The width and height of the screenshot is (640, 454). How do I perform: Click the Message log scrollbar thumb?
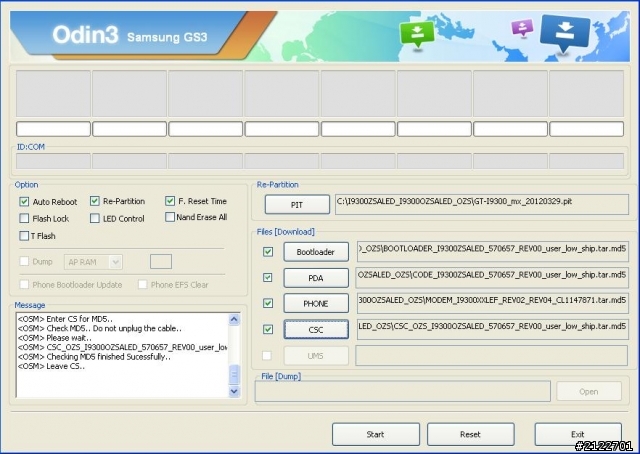tap(234, 374)
